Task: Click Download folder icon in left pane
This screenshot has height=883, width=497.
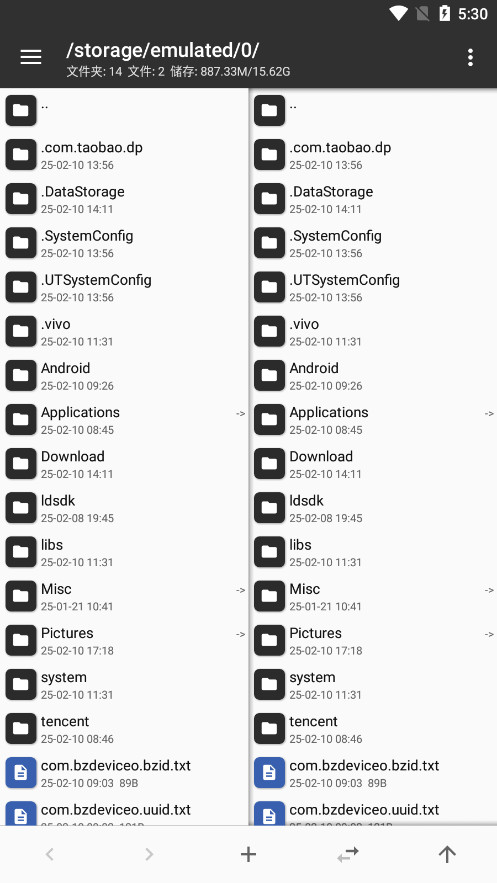Action: 21,463
